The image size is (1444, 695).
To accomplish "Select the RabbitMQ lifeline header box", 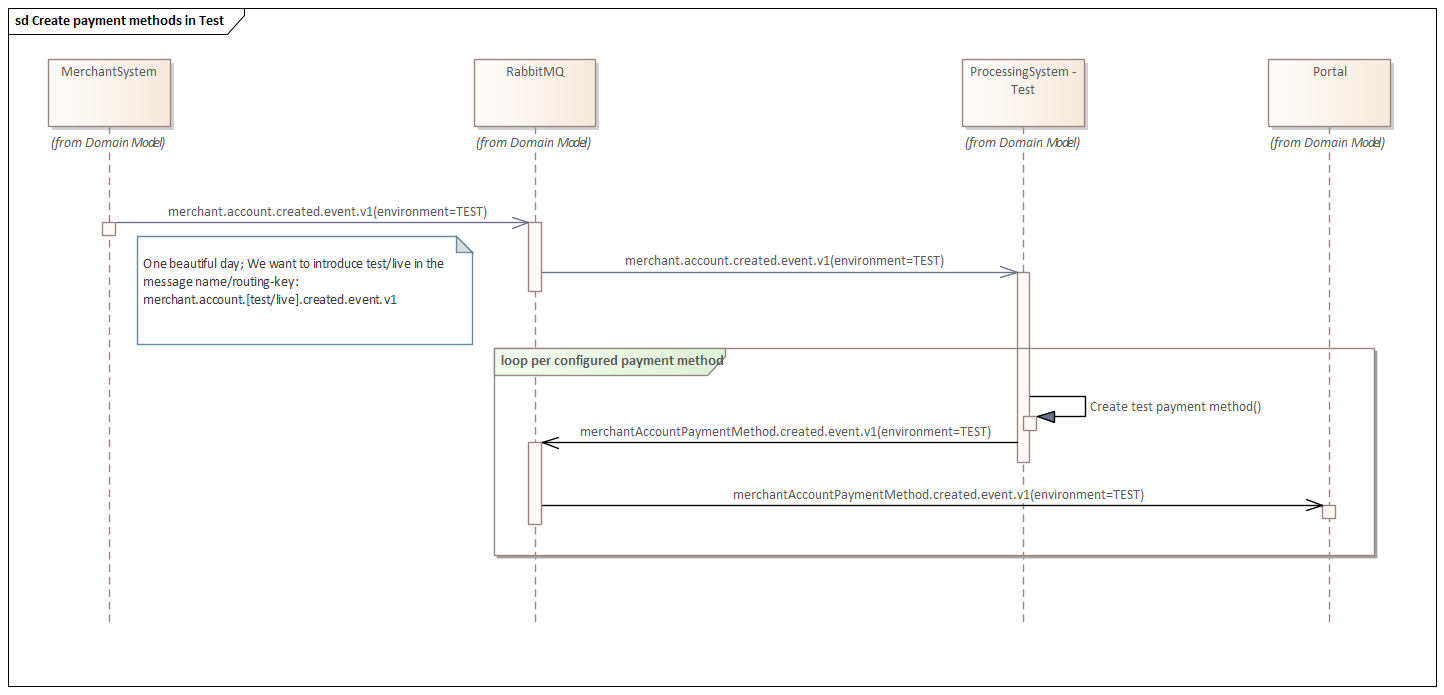I will point(535,91).
